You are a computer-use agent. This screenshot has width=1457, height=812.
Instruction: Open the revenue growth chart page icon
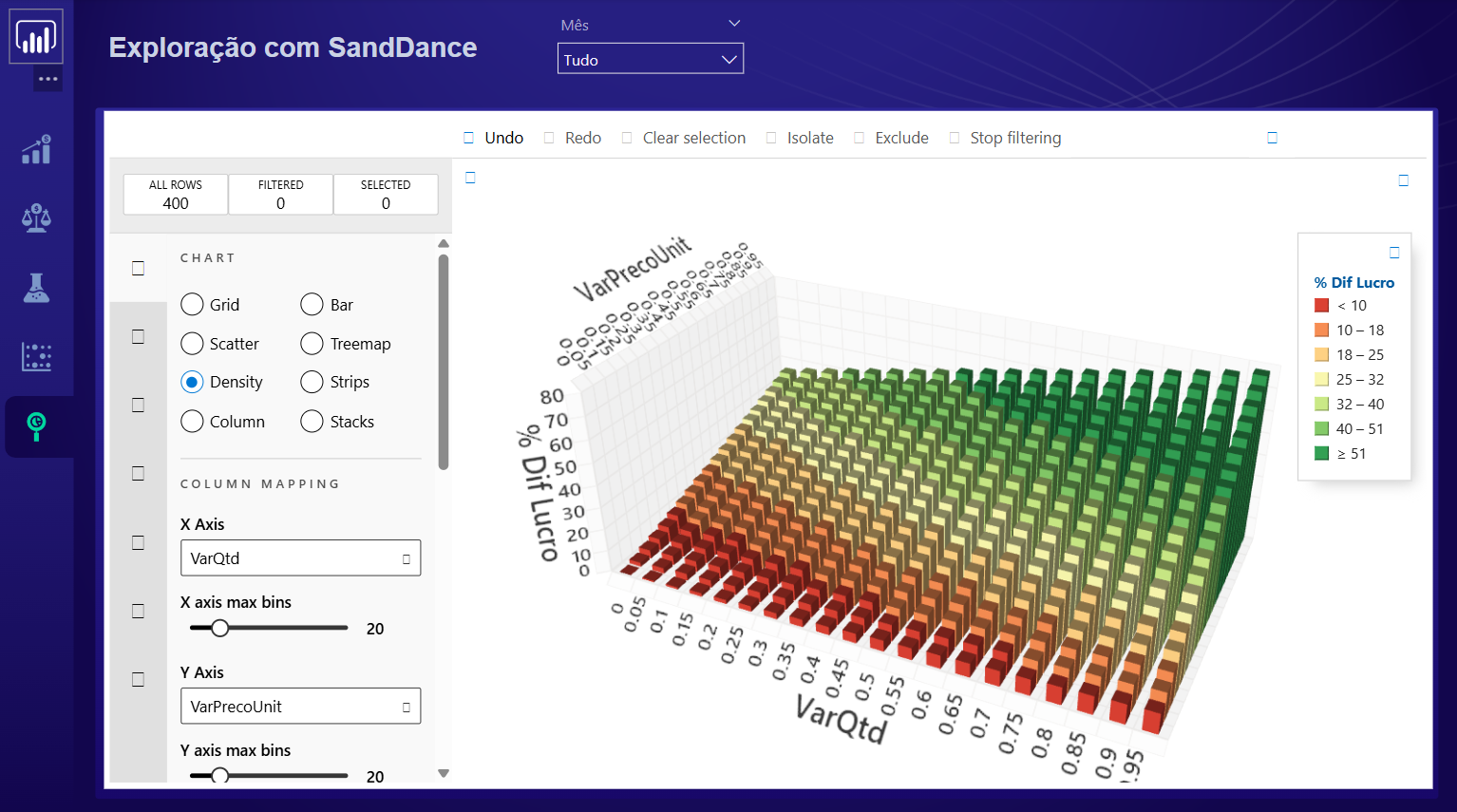[x=36, y=150]
